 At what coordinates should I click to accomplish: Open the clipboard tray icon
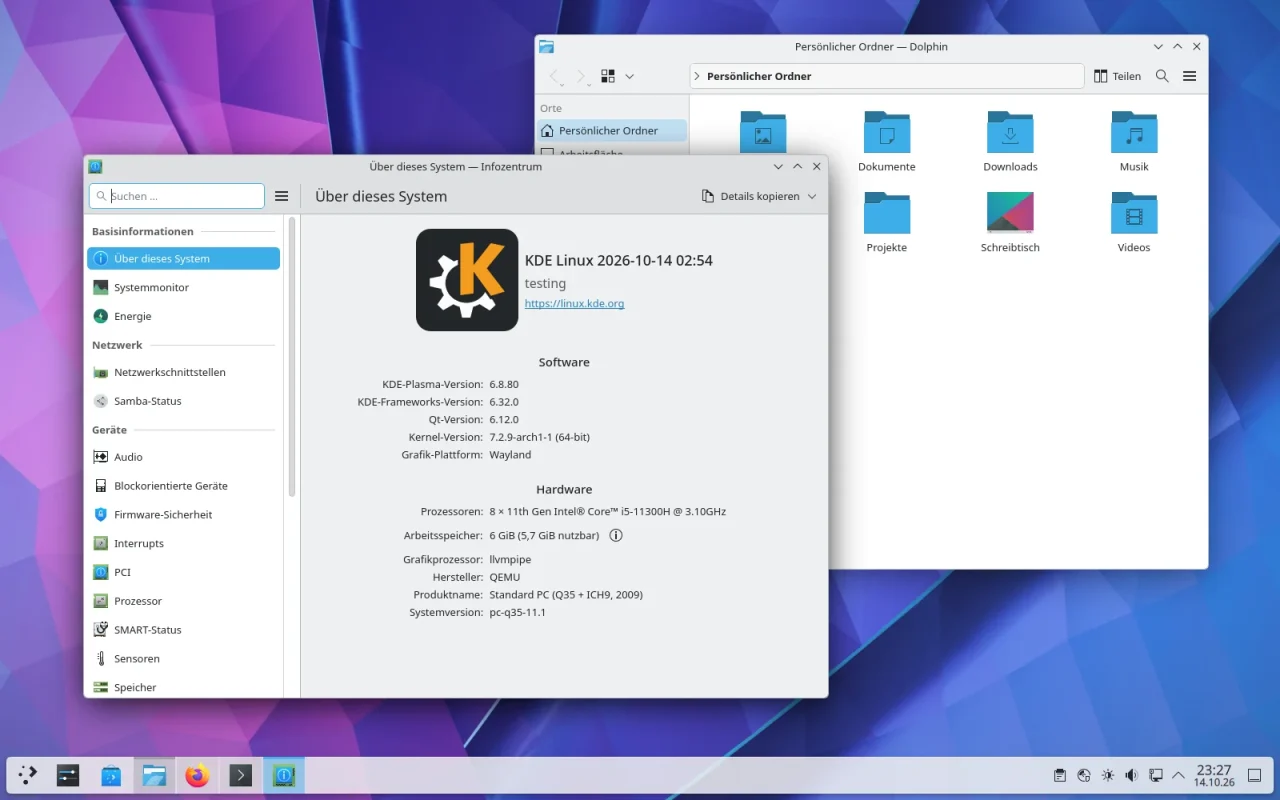click(x=1060, y=775)
